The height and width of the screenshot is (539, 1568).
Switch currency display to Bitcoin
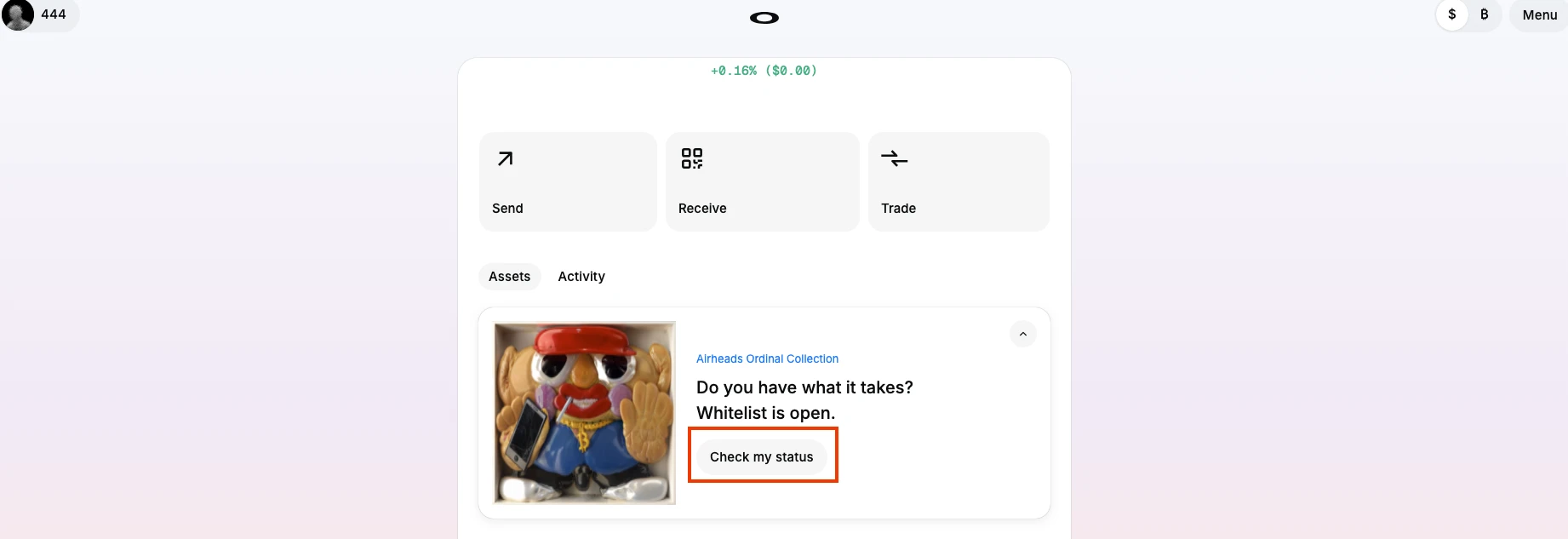(x=1485, y=14)
